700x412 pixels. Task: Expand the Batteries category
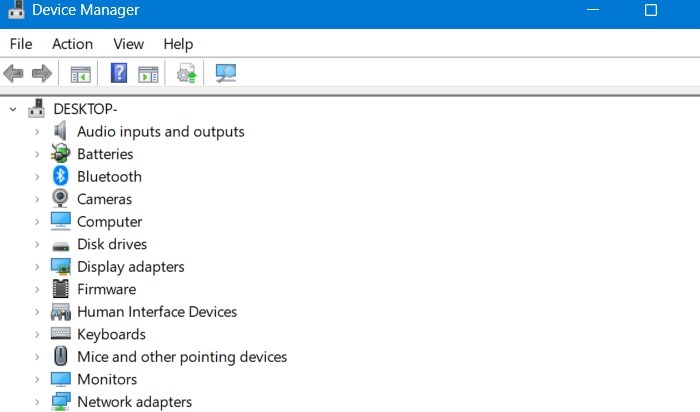(37, 154)
